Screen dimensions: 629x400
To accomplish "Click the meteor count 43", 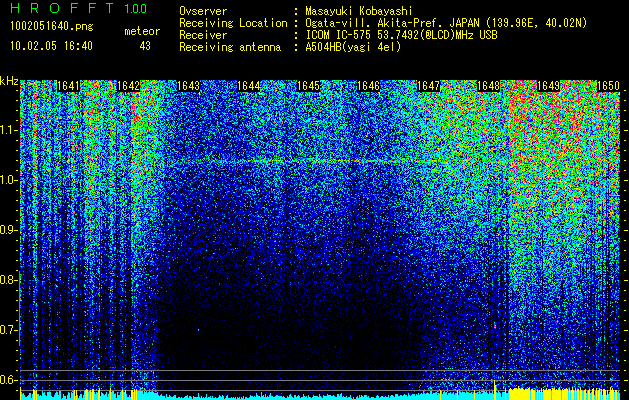I will 145,46.
